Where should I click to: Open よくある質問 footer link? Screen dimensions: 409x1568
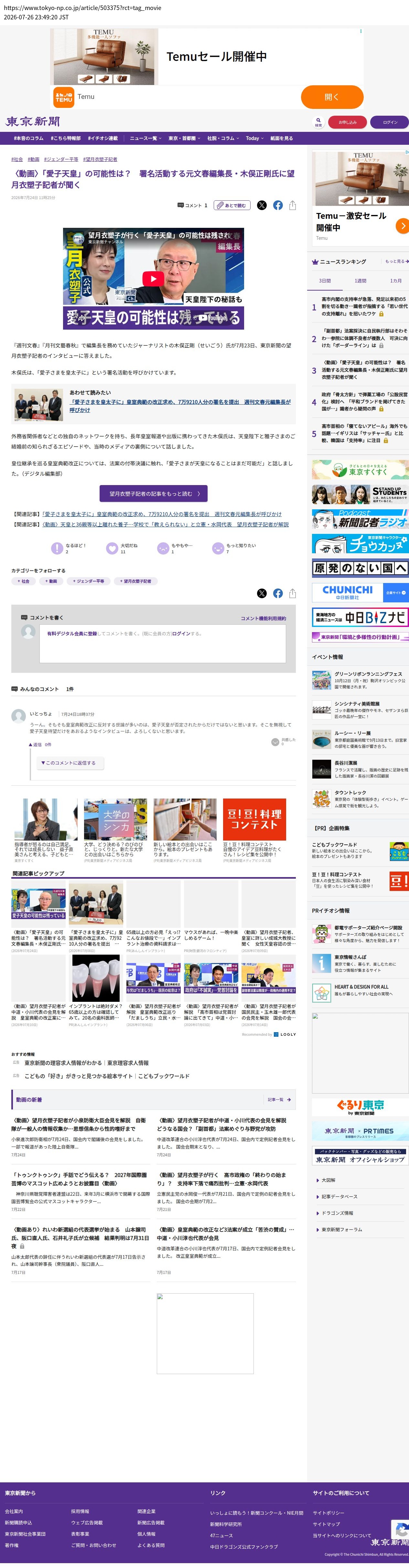coord(151,1545)
